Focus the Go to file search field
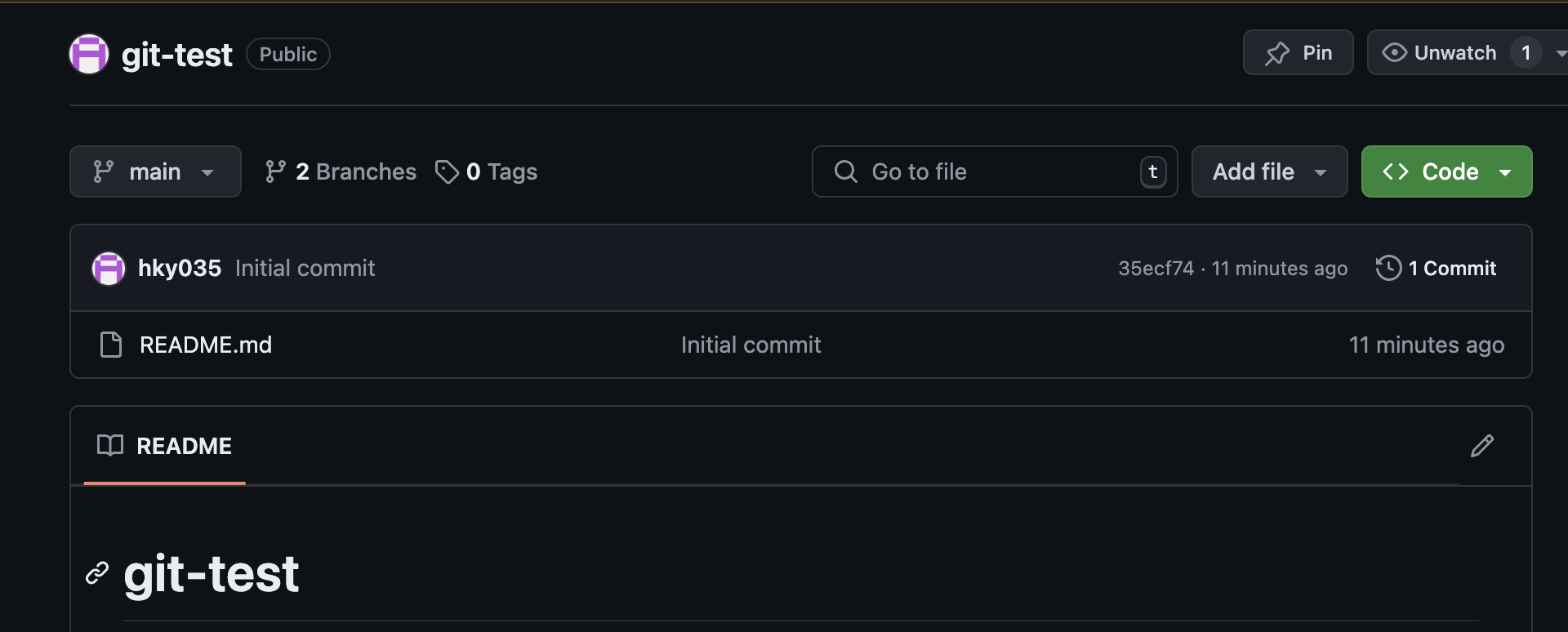The width and height of the screenshot is (1568, 632). [995, 171]
